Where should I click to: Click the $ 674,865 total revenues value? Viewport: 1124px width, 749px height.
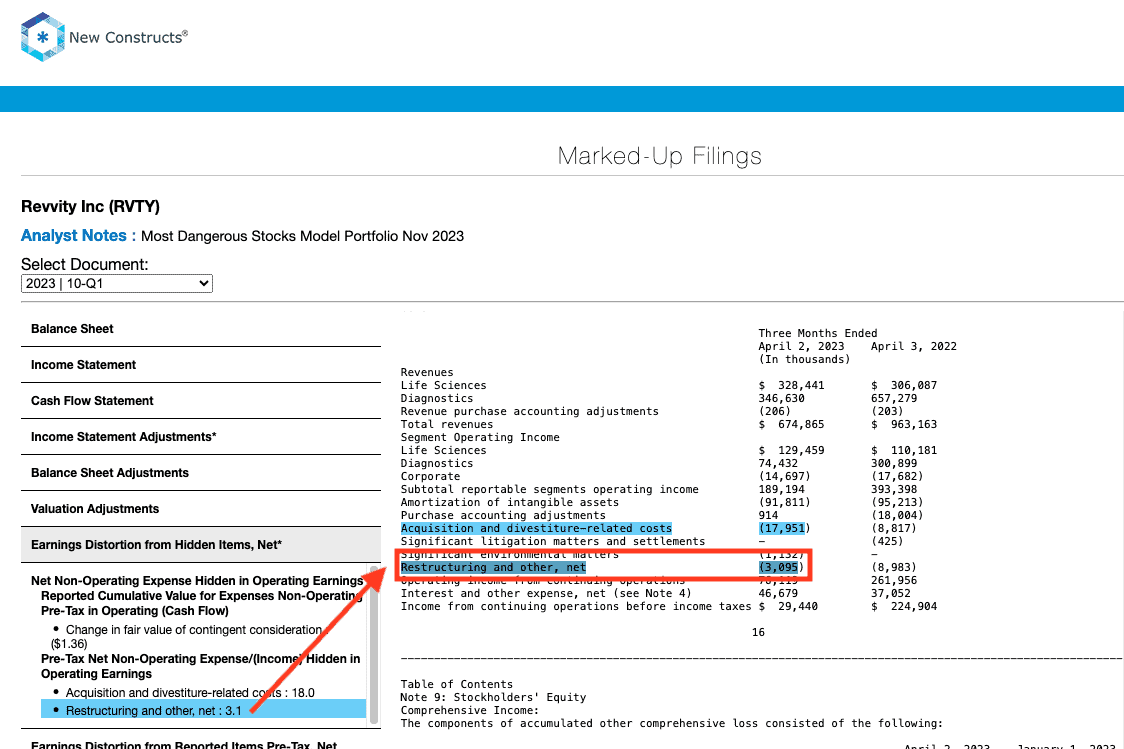click(x=791, y=424)
